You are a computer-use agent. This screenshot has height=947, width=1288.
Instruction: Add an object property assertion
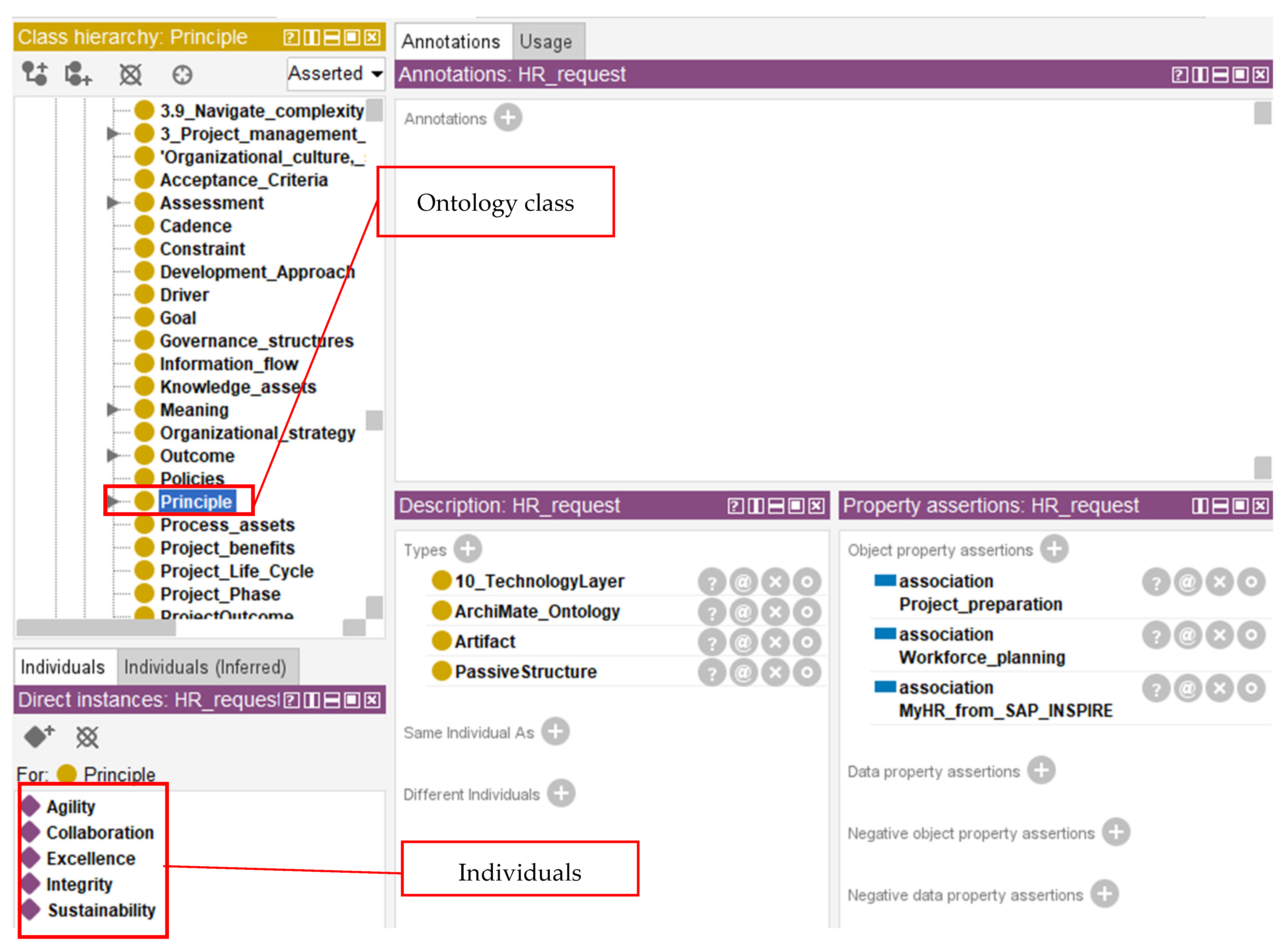coord(1055,549)
